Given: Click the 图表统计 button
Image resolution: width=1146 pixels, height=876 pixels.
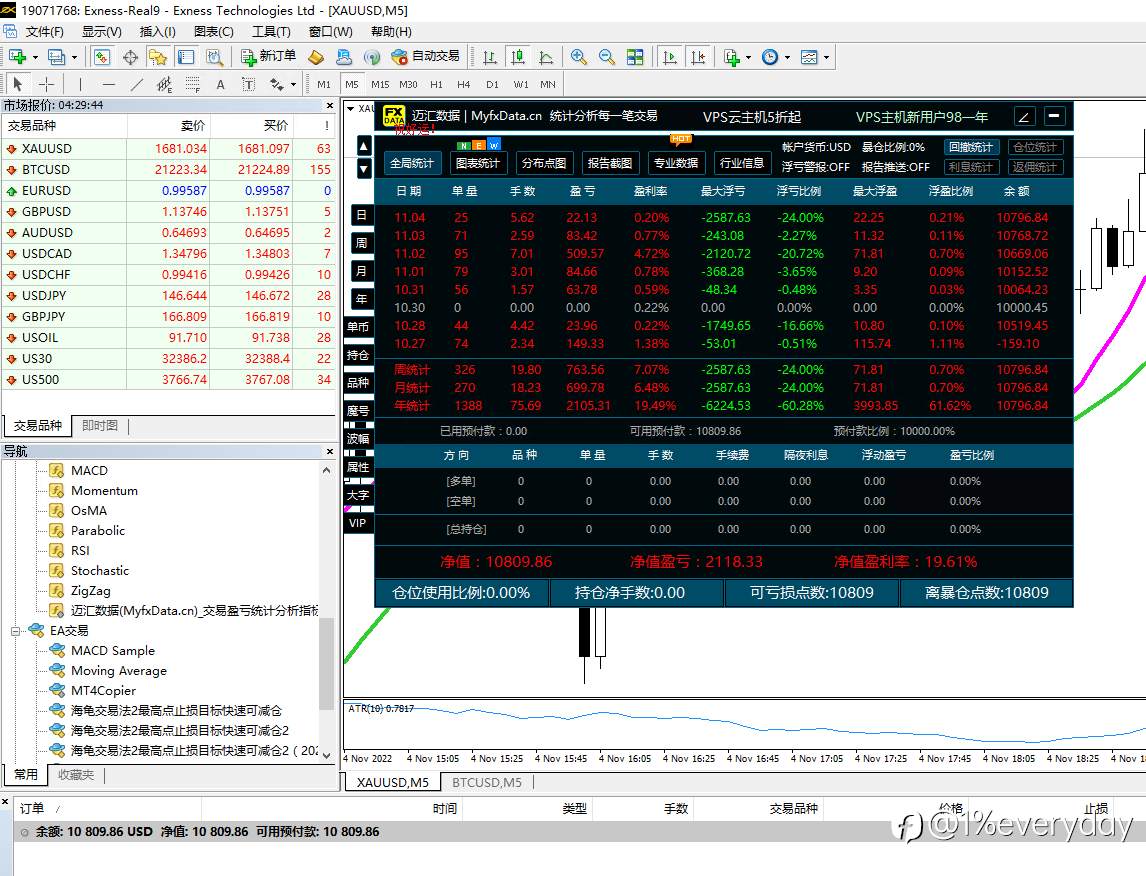Looking at the screenshot, I should coord(477,163).
